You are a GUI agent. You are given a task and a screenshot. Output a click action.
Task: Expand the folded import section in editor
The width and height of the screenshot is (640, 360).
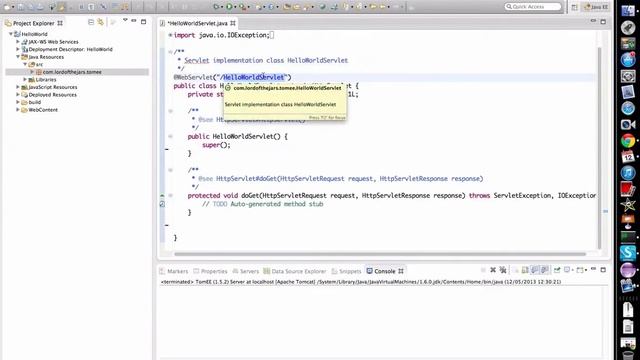170,35
